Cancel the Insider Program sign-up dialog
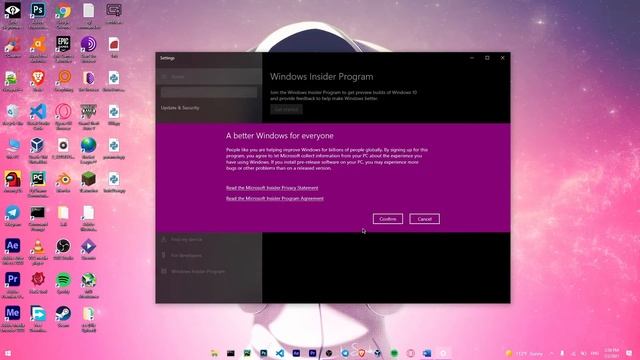640x360 pixels. [424, 219]
